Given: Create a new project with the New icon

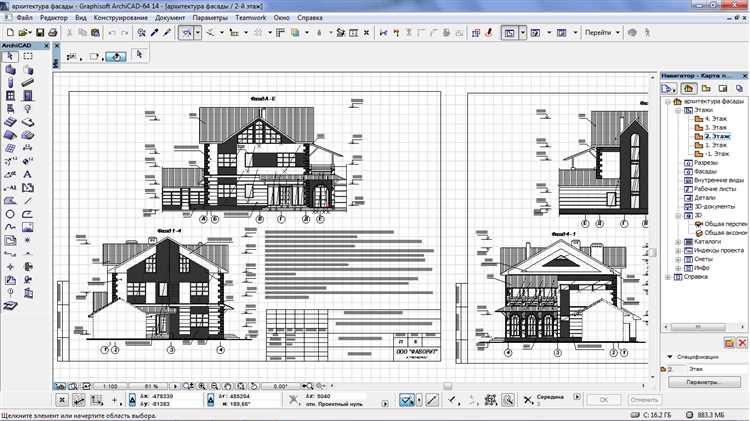Looking at the screenshot, I should coord(10,33).
